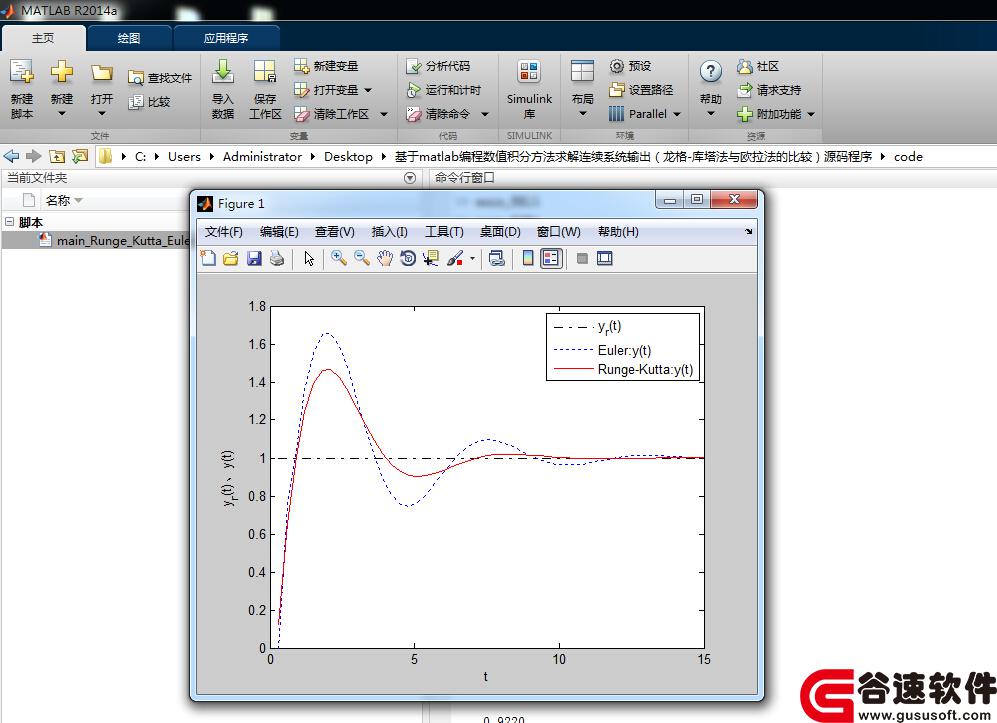Click the Hide Plot Tools icon
This screenshot has width=997, height=723.
point(582,258)
